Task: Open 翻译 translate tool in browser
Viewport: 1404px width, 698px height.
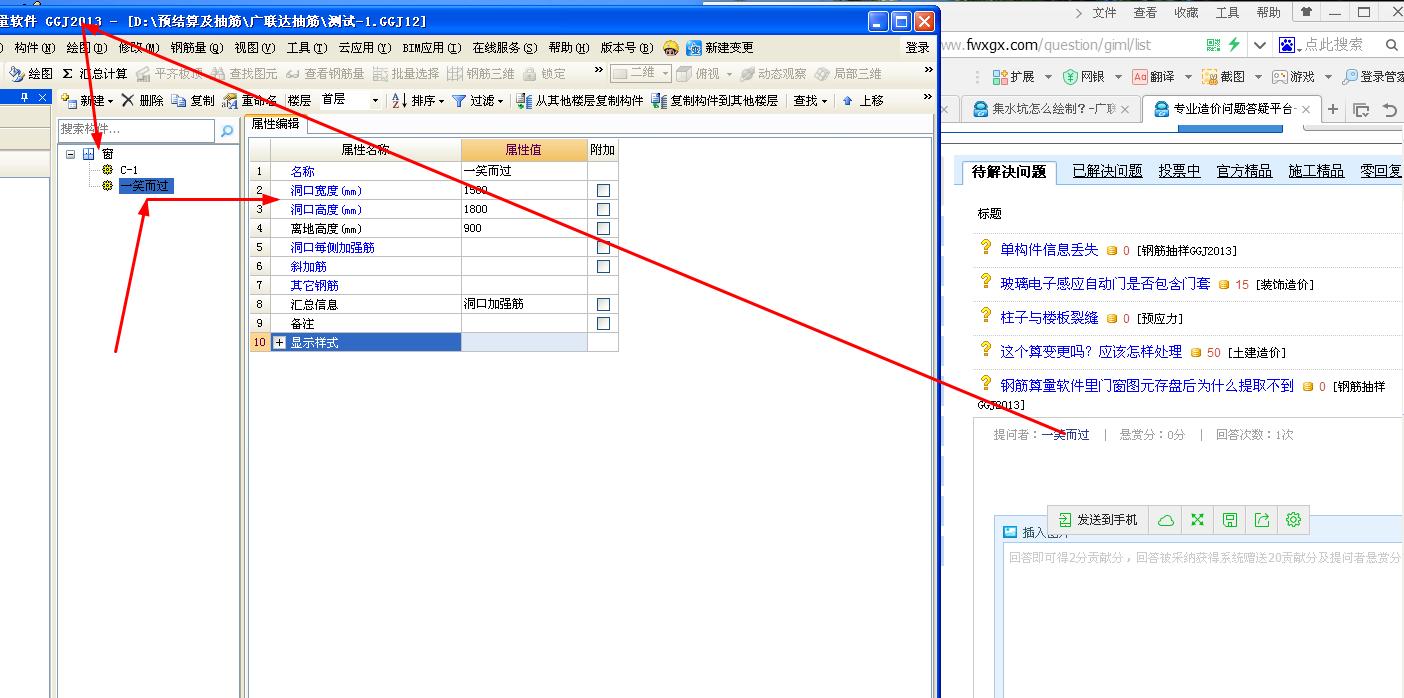Action: pos(1154,77)
